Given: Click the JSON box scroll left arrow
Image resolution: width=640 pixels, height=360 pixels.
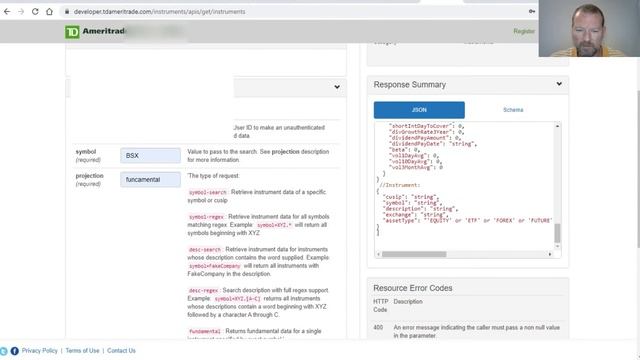Looking at the screenshot, I should (x=378, y=254).
